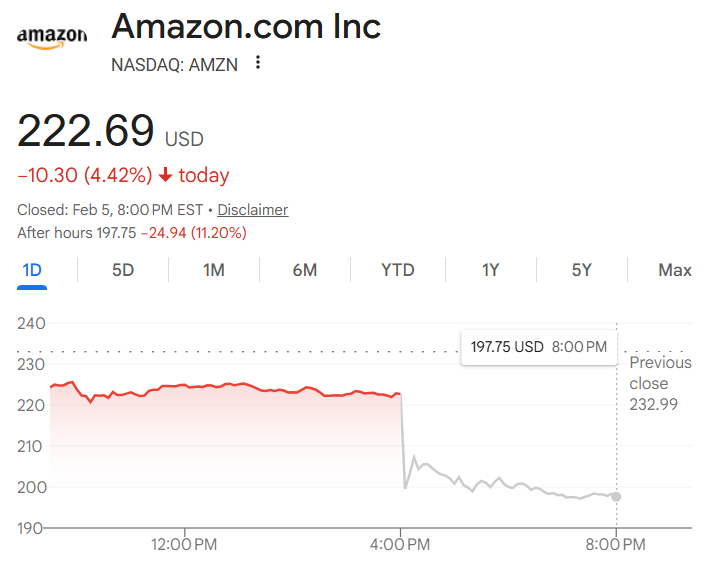Open the Disclaimer link
This screenshot has height=568, width=703.
[252, 210]
